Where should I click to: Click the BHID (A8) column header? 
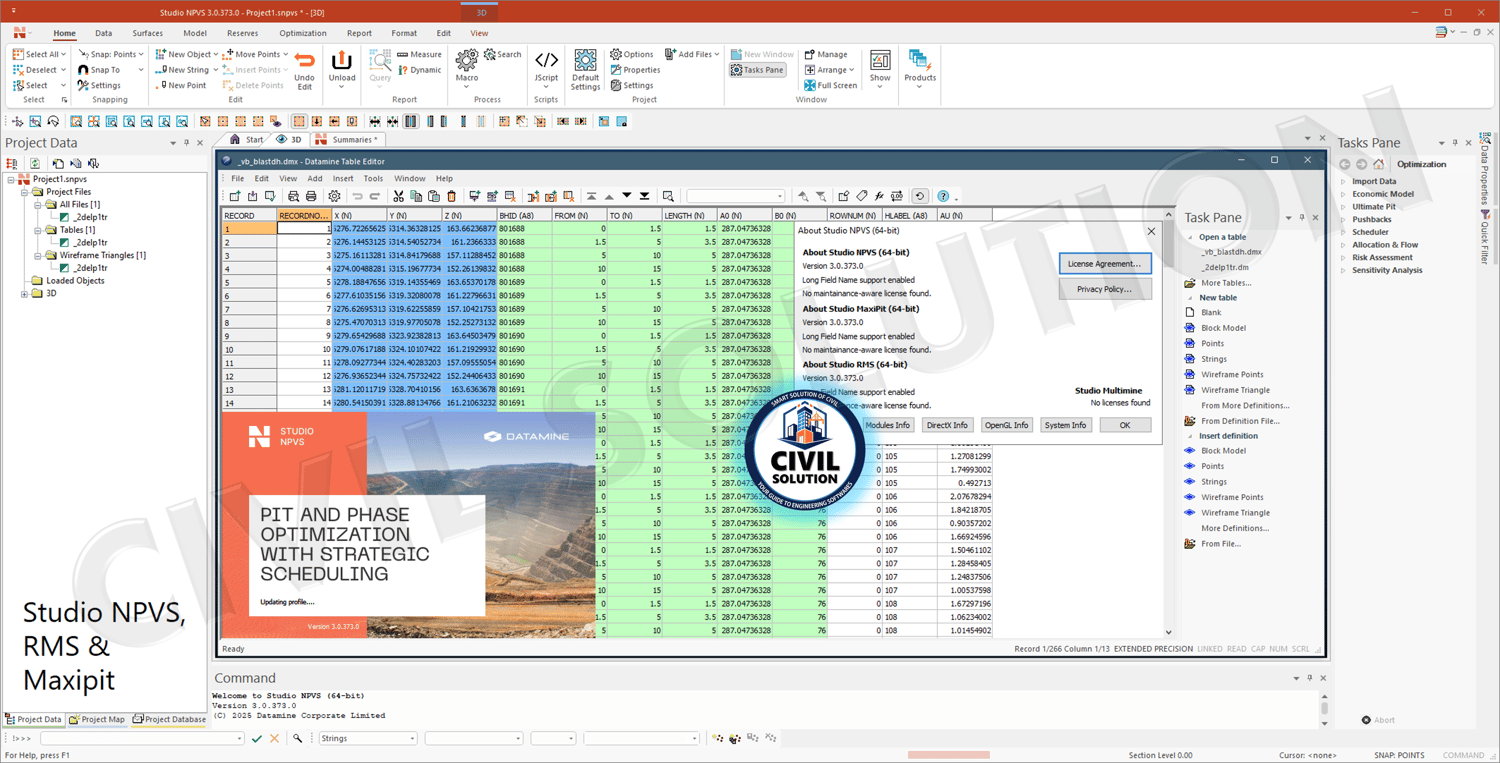(x=524, y=215)
